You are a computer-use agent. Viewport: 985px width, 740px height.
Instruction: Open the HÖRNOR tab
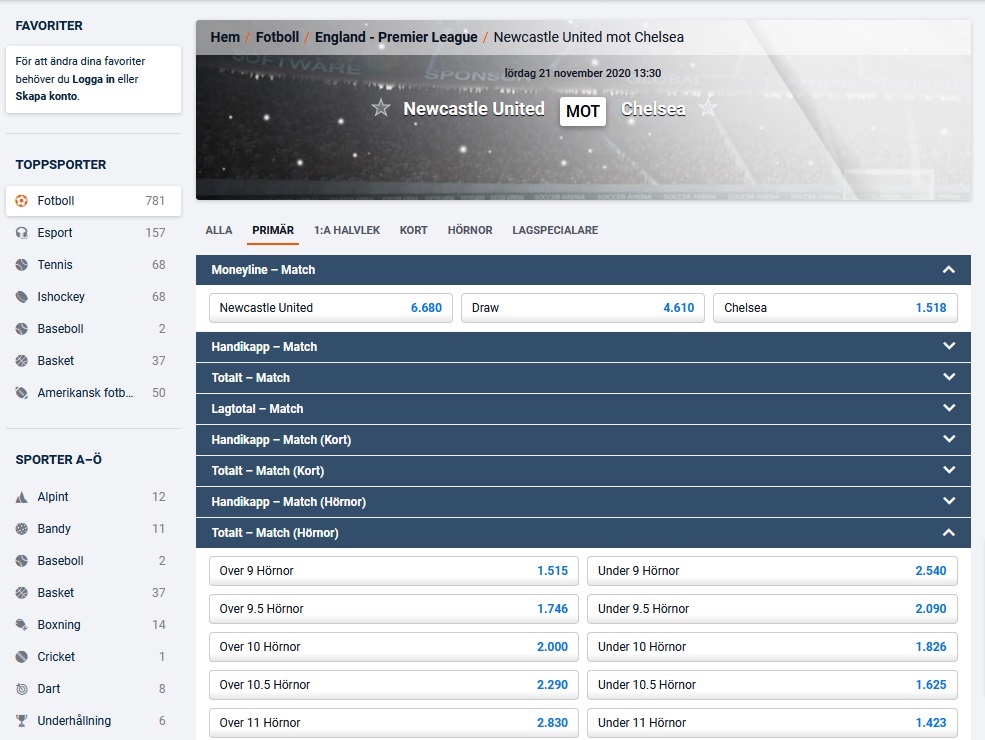[x=470, y=231]
